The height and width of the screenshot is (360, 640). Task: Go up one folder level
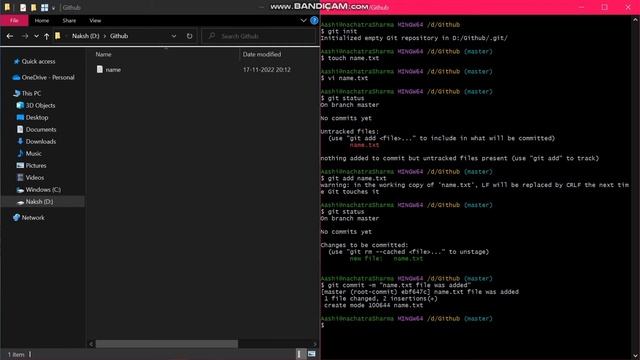(47, 36)
